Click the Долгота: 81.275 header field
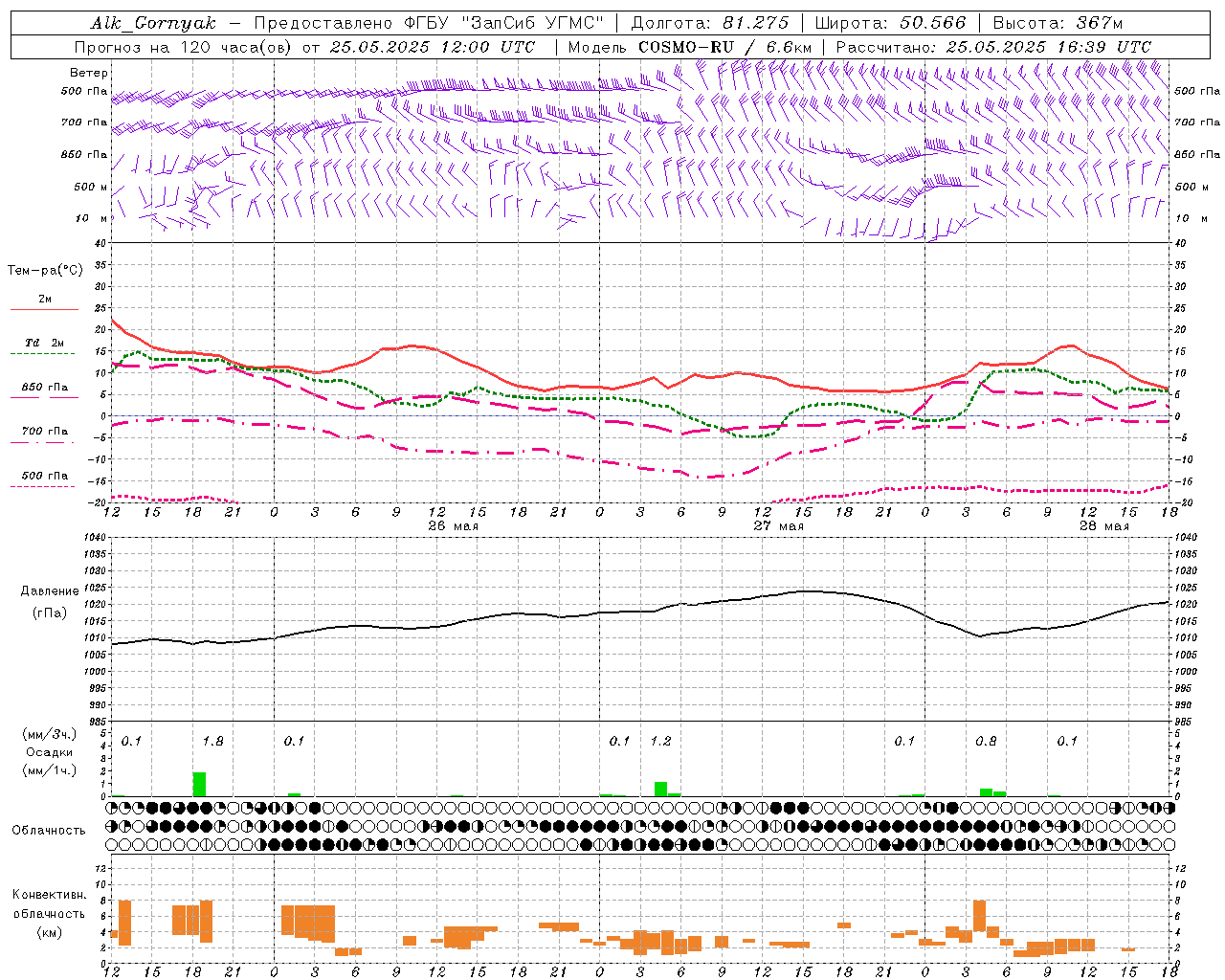Image resolution: width=1225 pixels, height=980 pixels. [x=710, y=23]
